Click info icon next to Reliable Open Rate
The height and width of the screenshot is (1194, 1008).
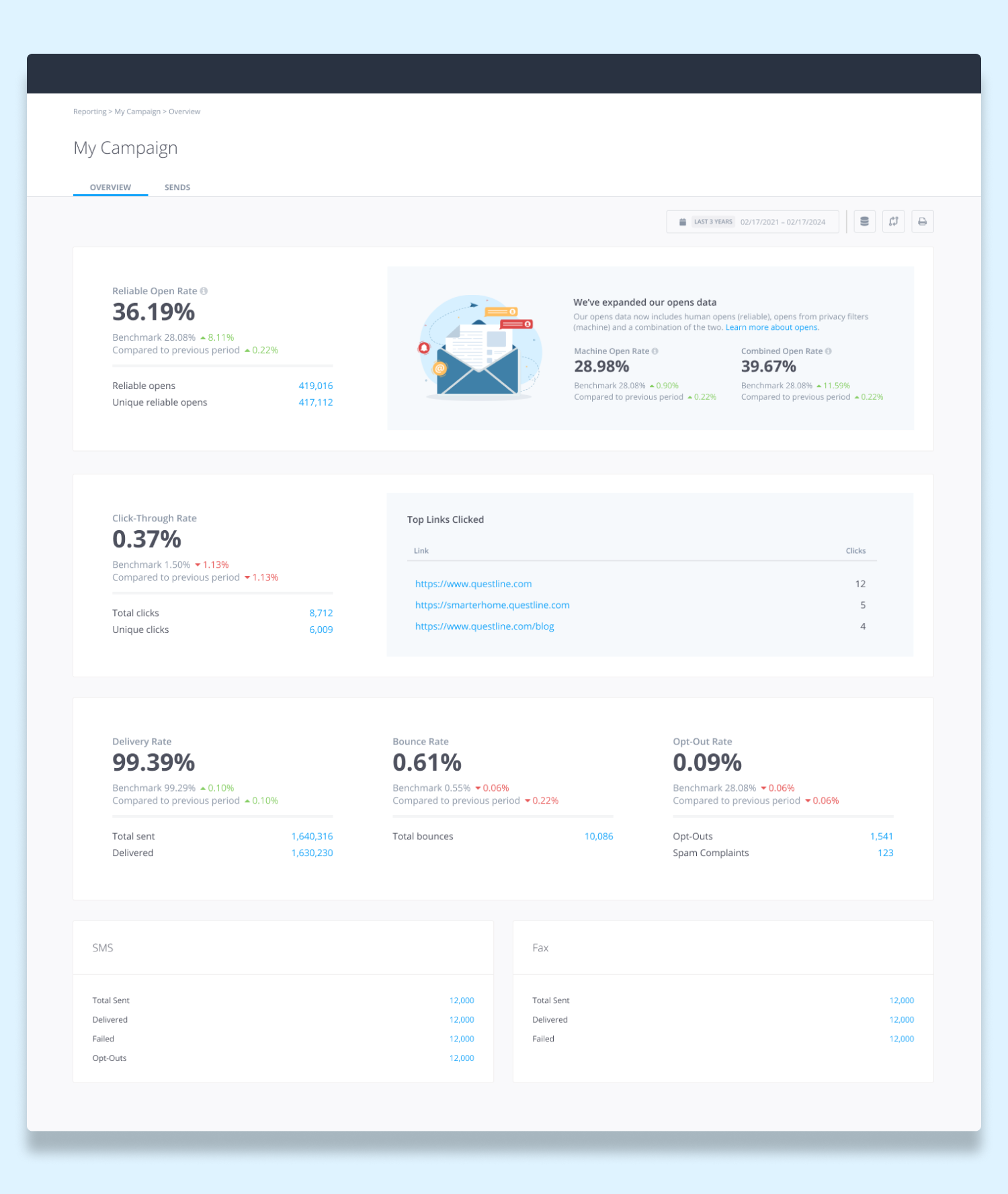pyautogui.click(x=204, y=291)
